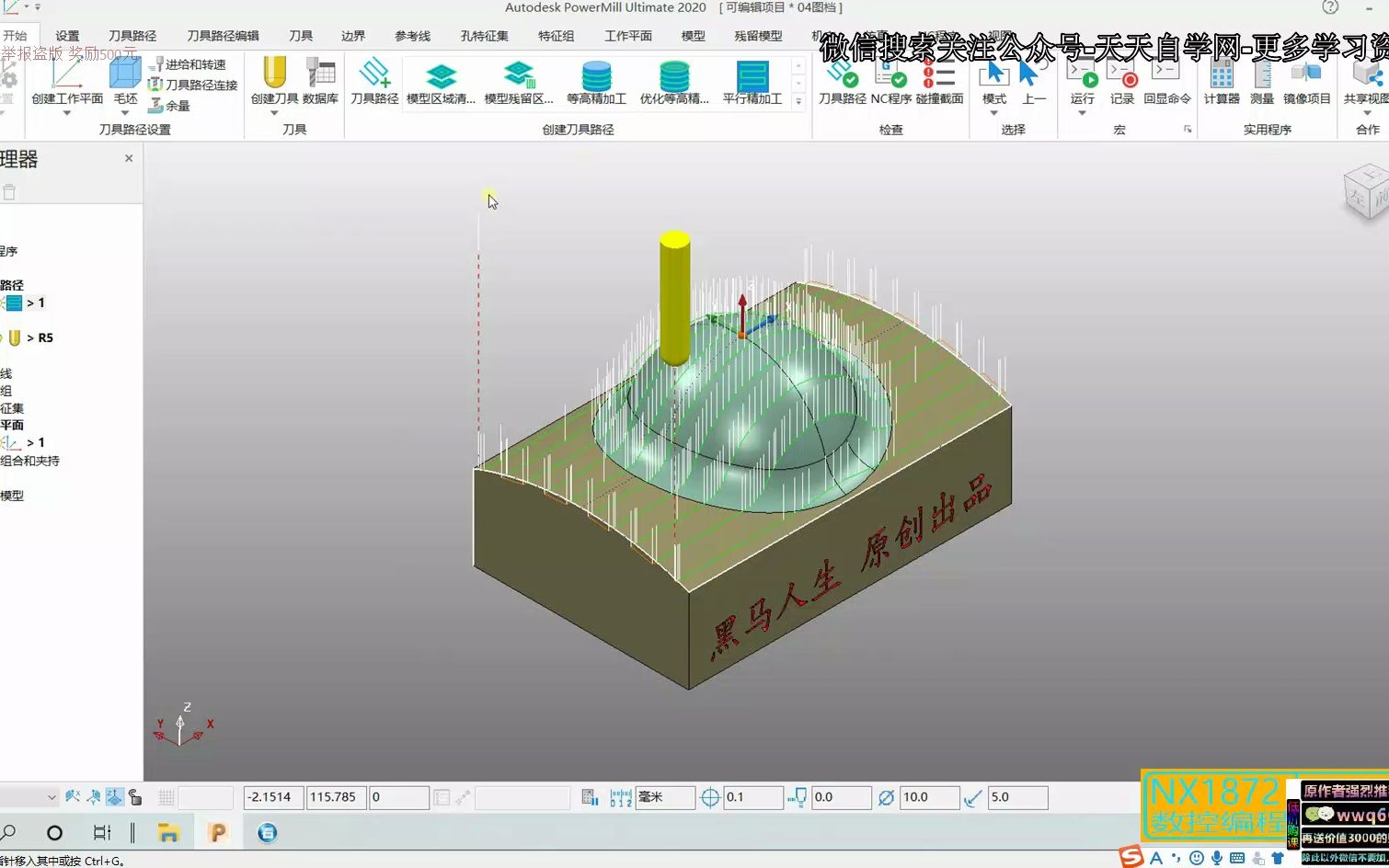Viewport: 1389px width, 868px height.
Task: Expand the 模式 selection dropdown
Action: [x=994, y=113]
